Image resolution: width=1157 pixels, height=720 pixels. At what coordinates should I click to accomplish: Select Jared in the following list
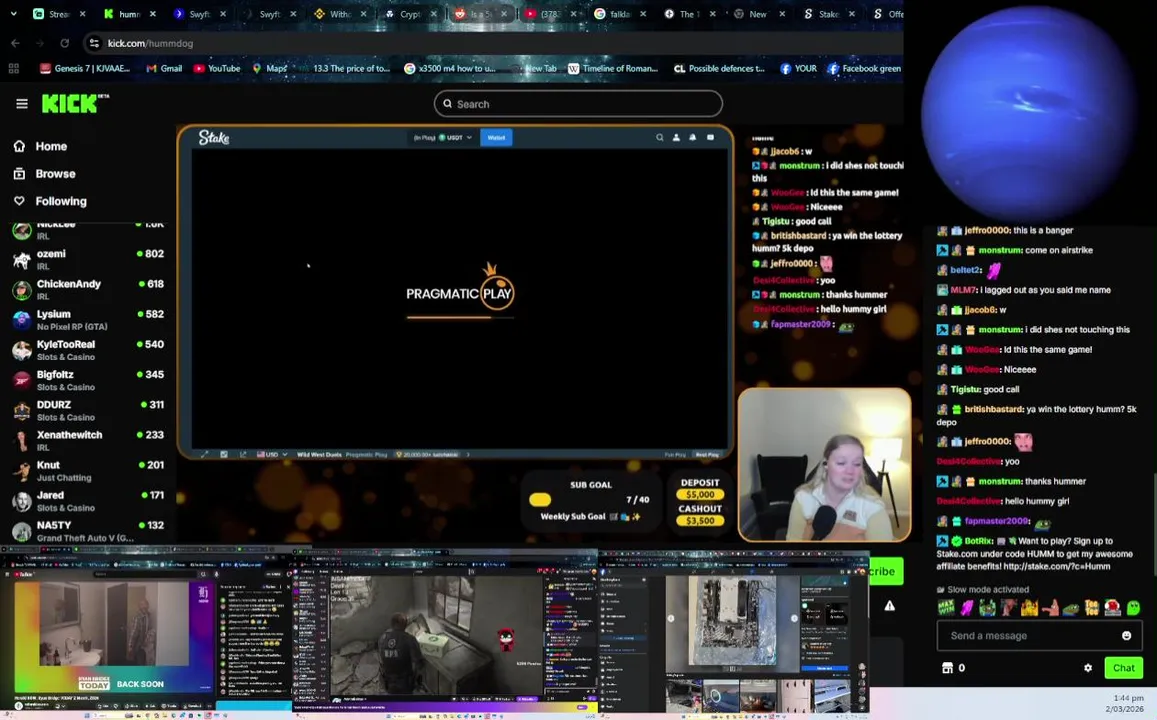pyautogui.click(x=89, y=501)
